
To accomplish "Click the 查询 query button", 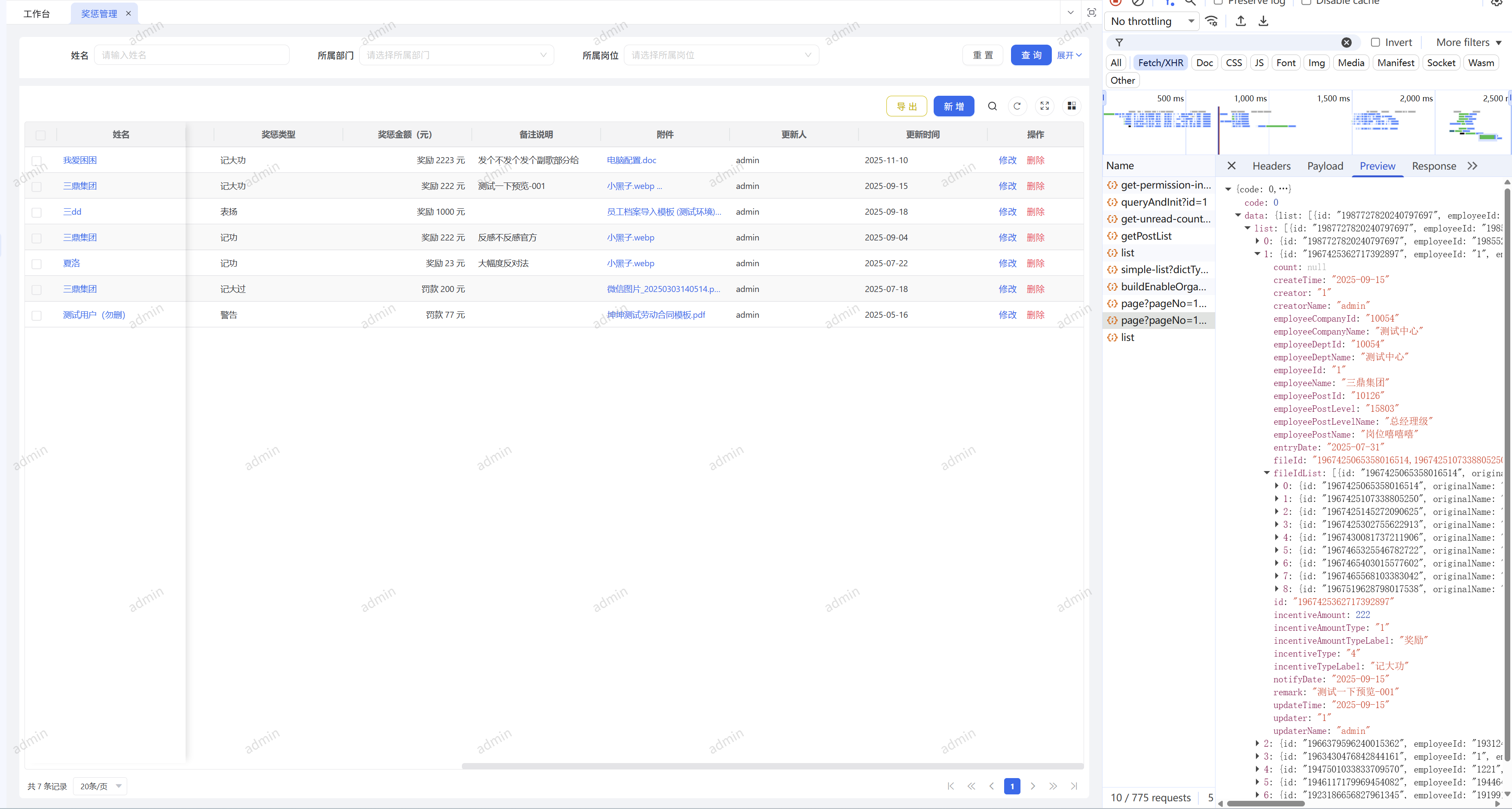I will (1031, 55).
